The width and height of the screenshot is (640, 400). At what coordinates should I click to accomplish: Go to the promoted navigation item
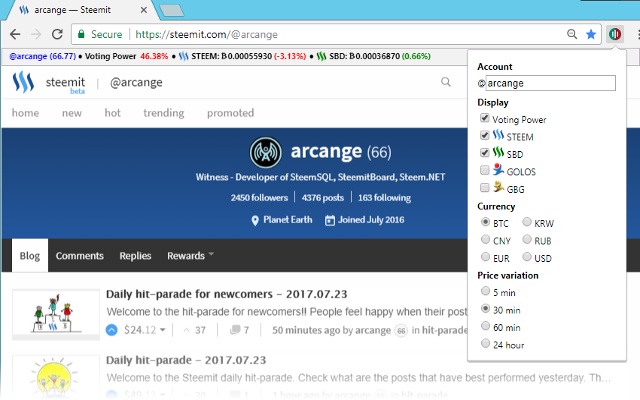[x=231, y=113]
